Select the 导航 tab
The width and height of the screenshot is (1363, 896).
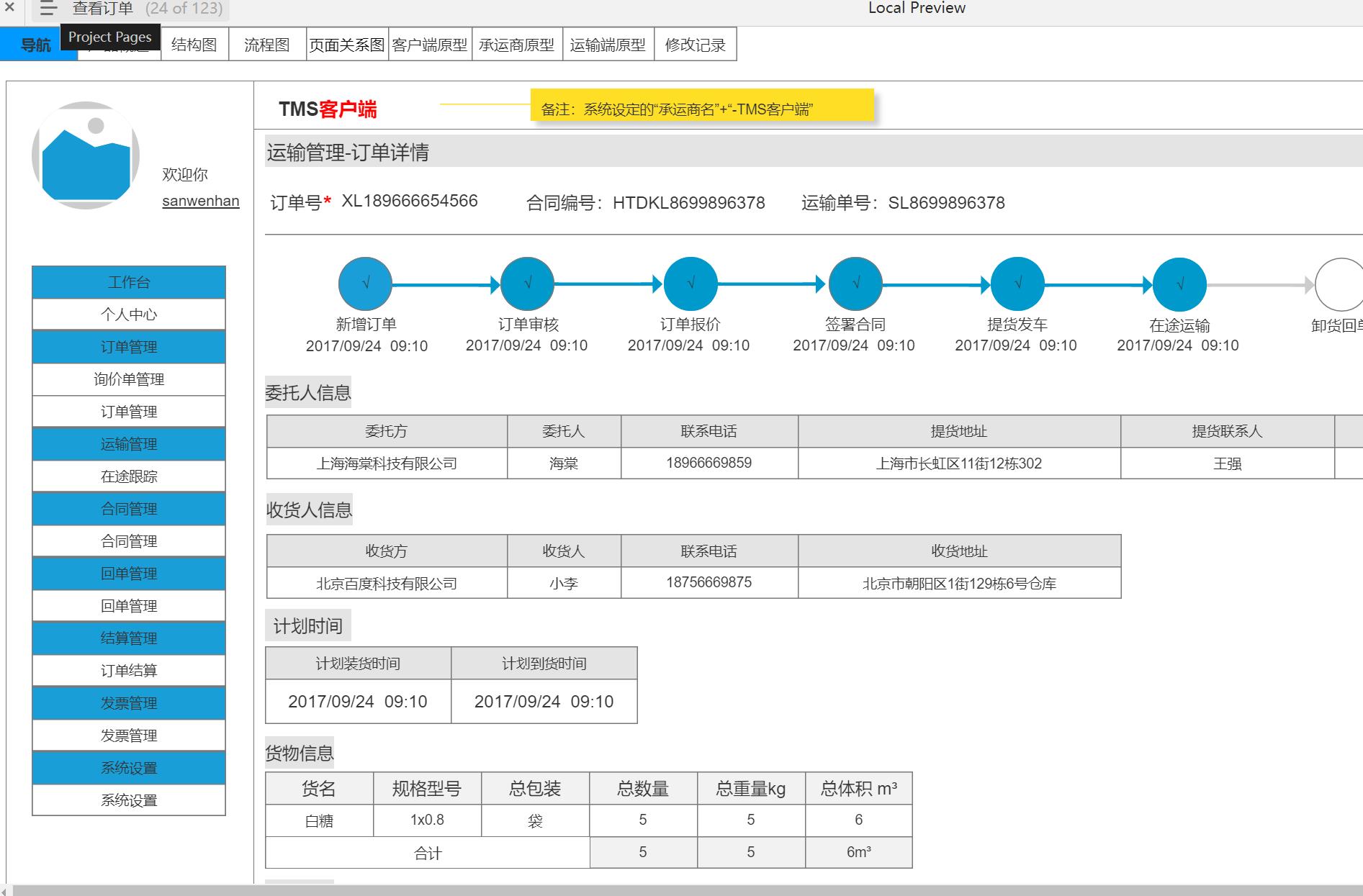pos(36,45)
